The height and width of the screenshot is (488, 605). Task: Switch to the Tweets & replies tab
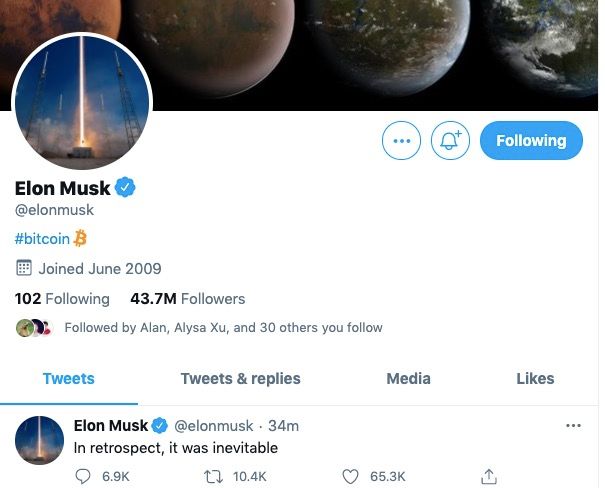(x=240, y=378)
